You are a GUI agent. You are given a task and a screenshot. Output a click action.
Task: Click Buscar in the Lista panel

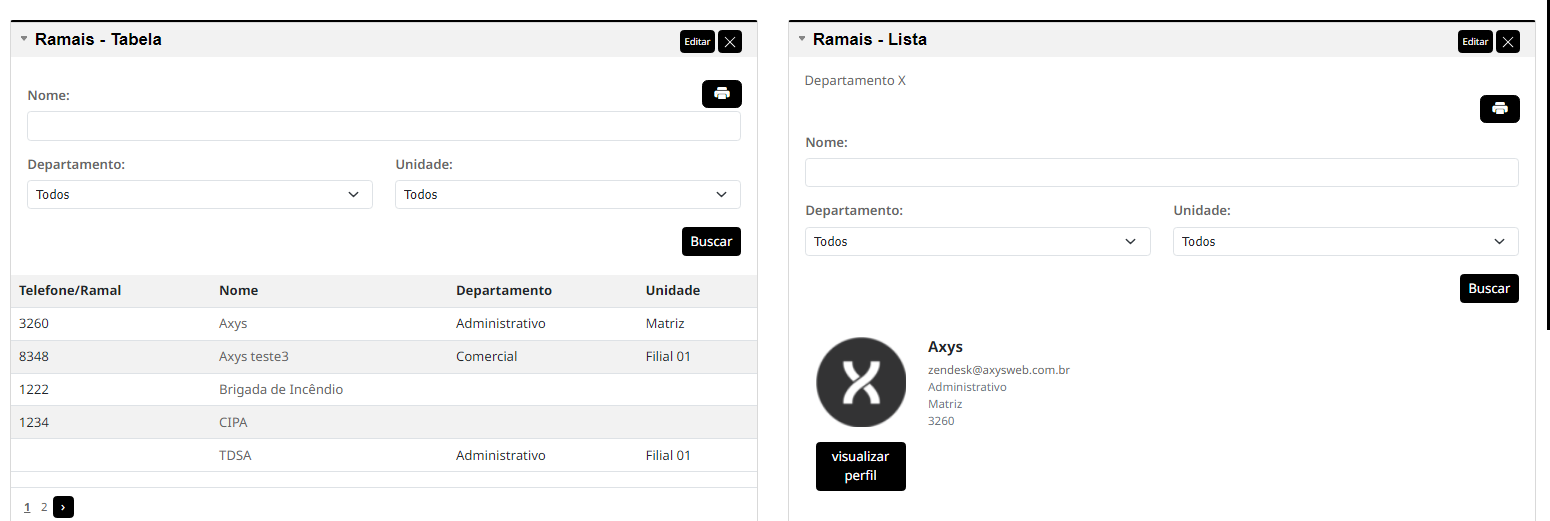(1489, 288)
